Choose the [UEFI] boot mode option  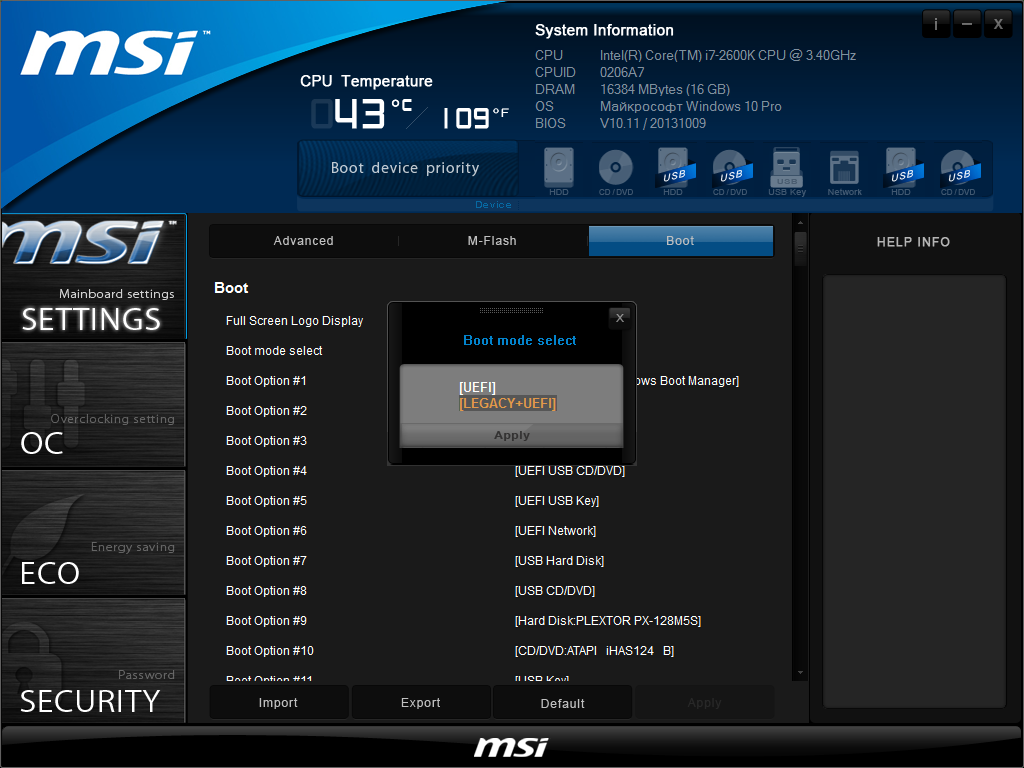pyautogui.click(x=477, y=387)
